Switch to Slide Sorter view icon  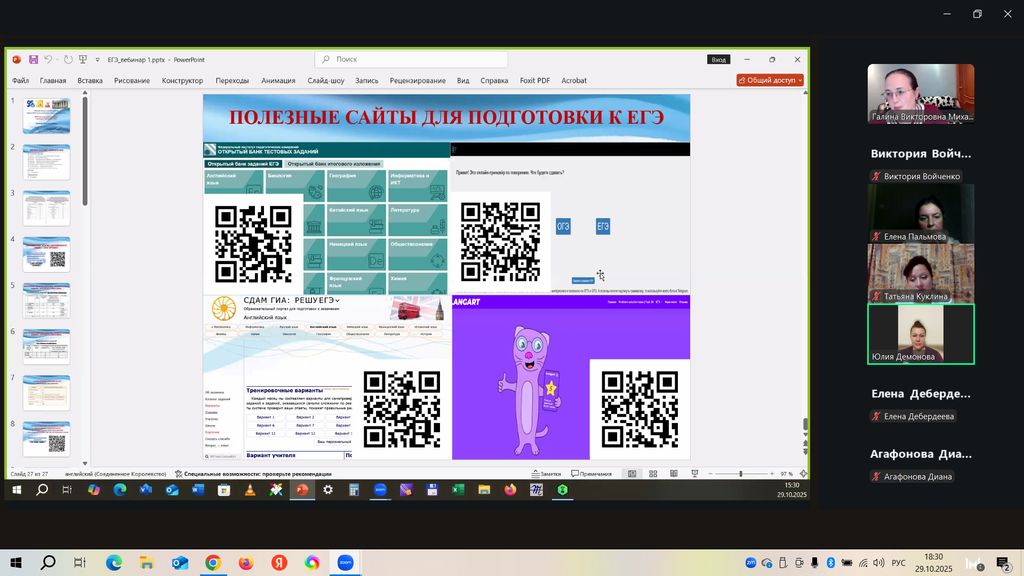click(651, 474)
